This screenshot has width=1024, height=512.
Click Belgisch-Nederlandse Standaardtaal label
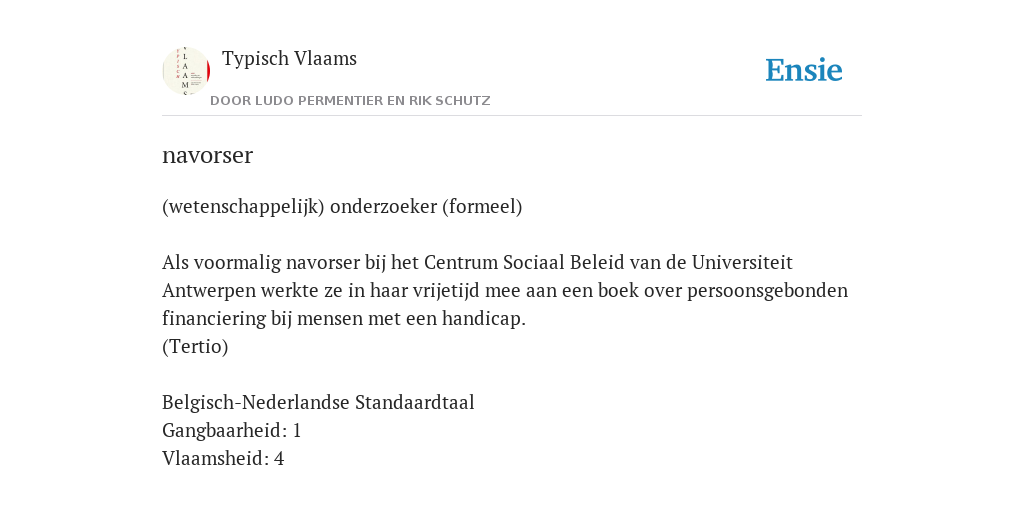318,402
